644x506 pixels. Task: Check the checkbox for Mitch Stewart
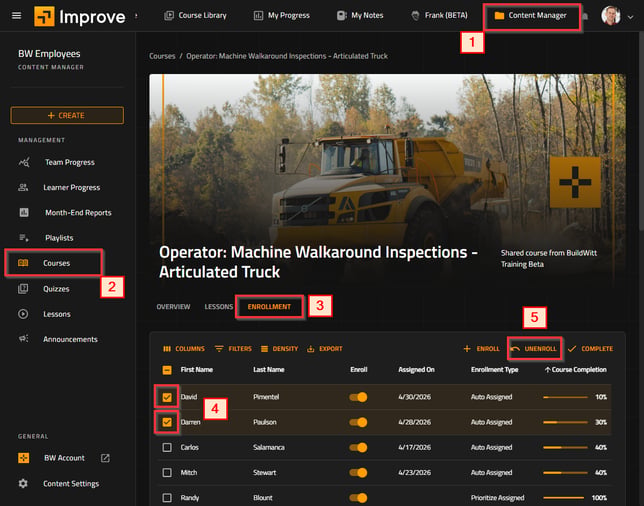[x=167, y=473]
